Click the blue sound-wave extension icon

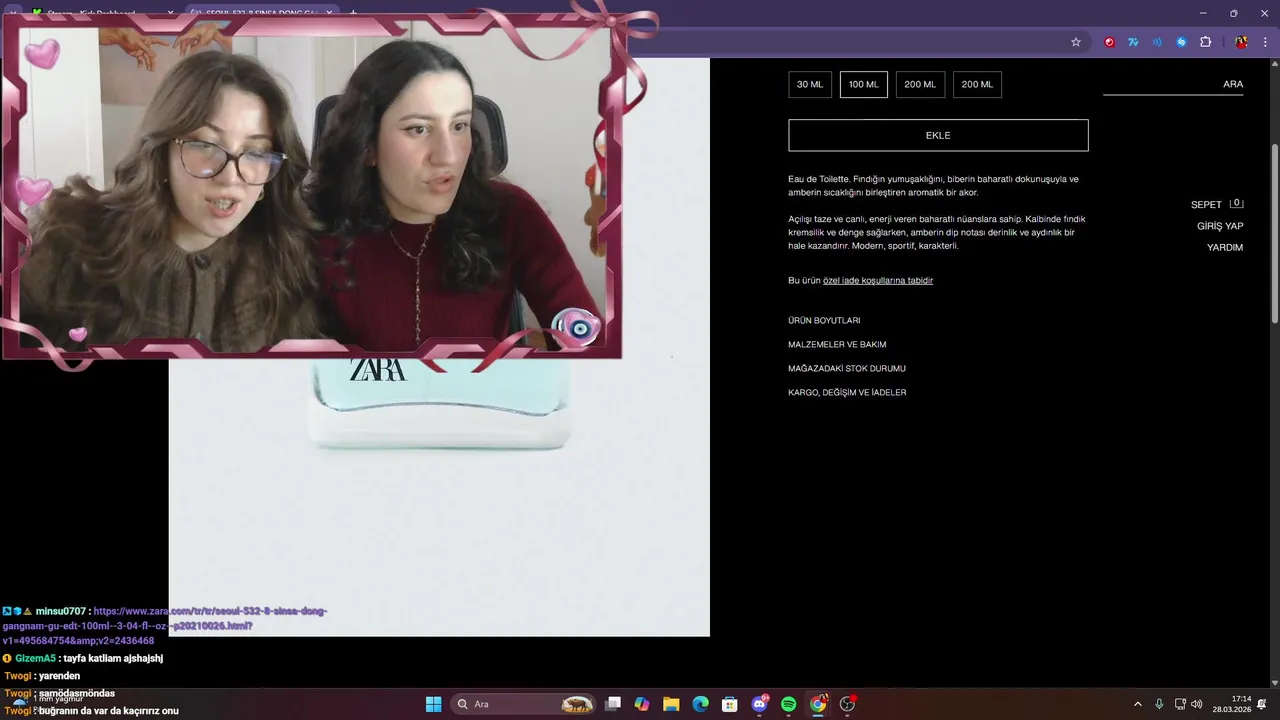click(1157, 42)
